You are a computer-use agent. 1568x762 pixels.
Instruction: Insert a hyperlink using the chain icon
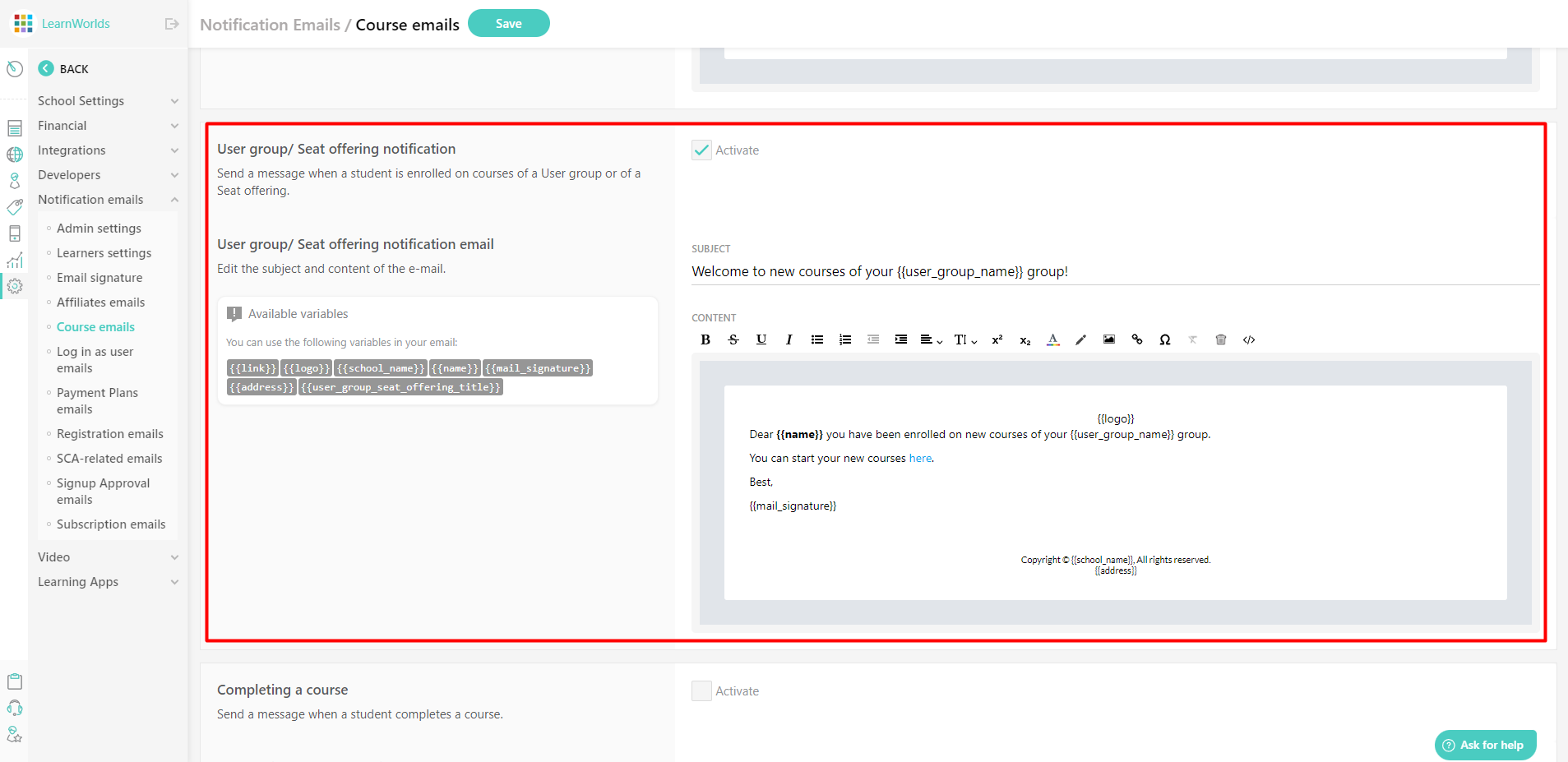[1137, 339]
